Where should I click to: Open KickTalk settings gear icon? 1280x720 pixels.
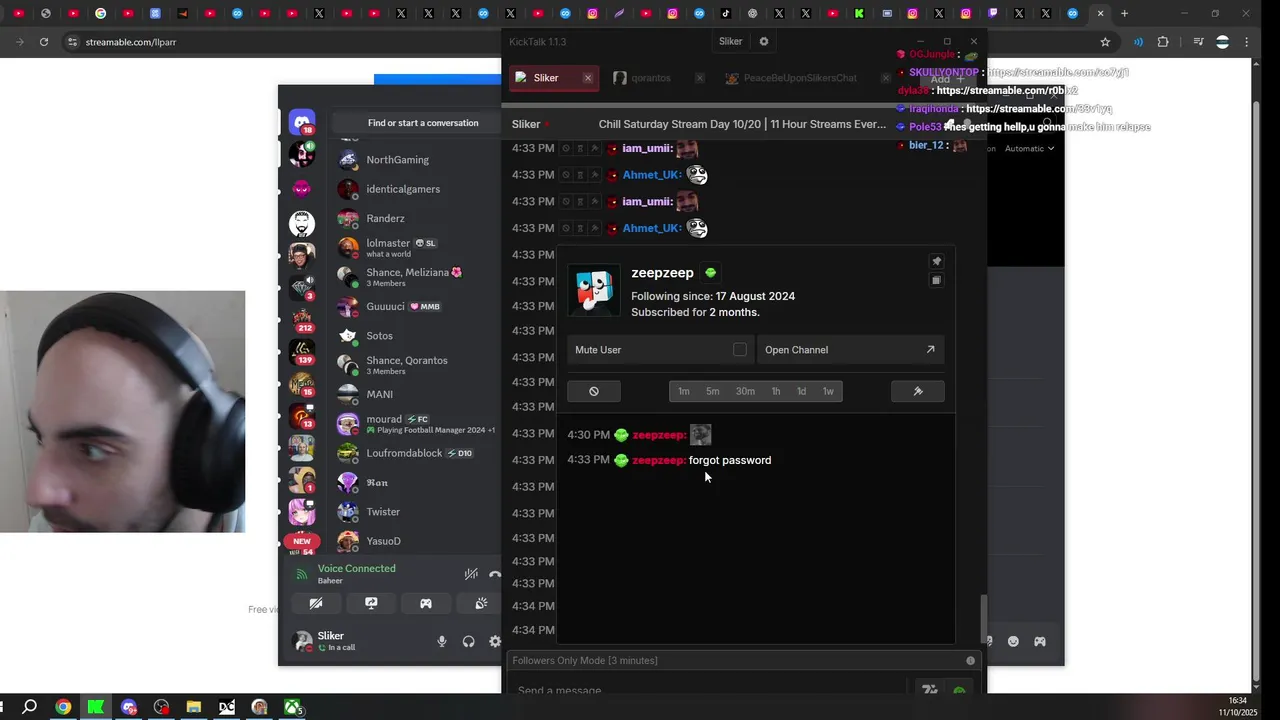point(764,41)
